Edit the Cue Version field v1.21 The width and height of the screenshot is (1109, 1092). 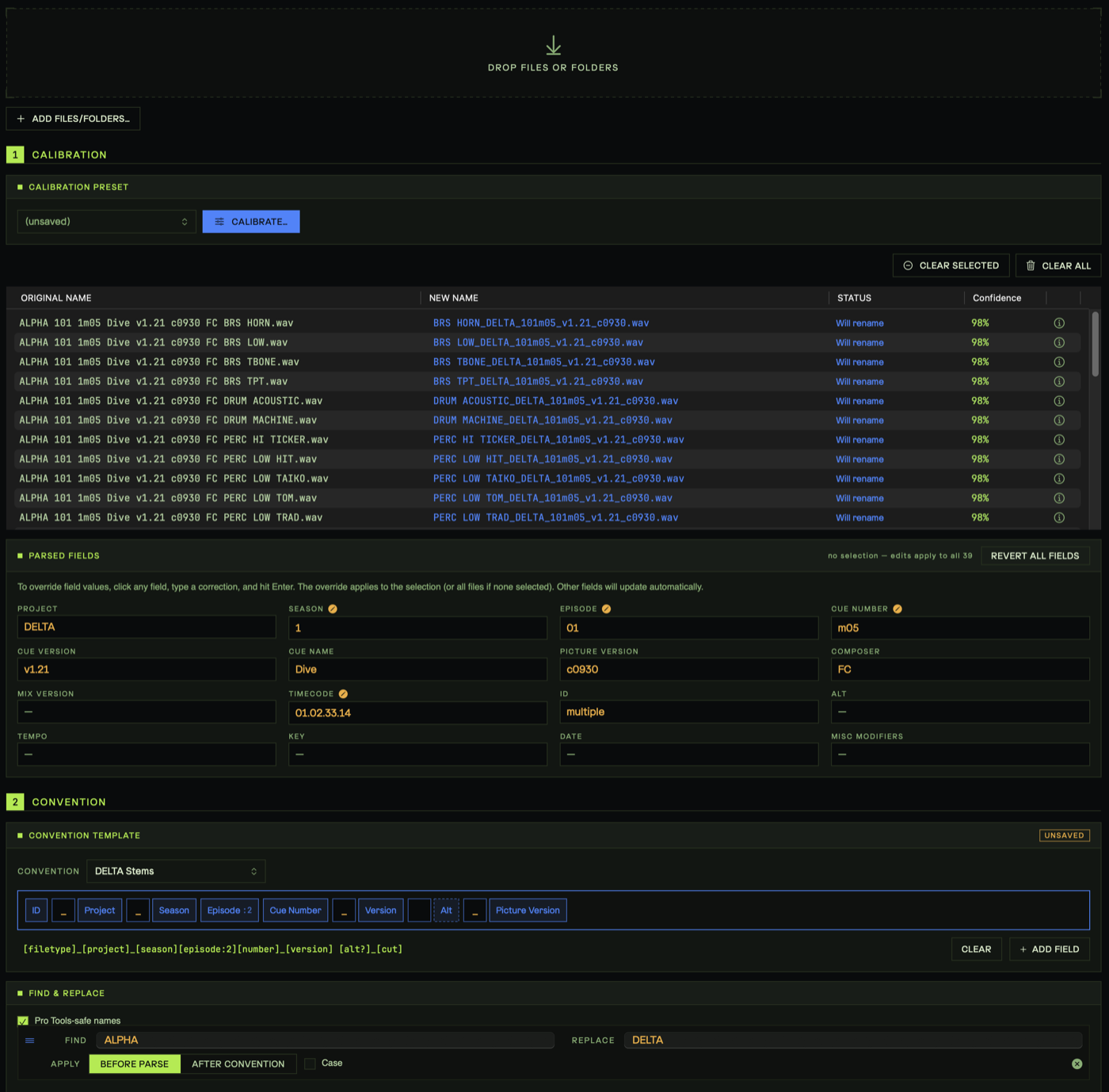(147, 670)
